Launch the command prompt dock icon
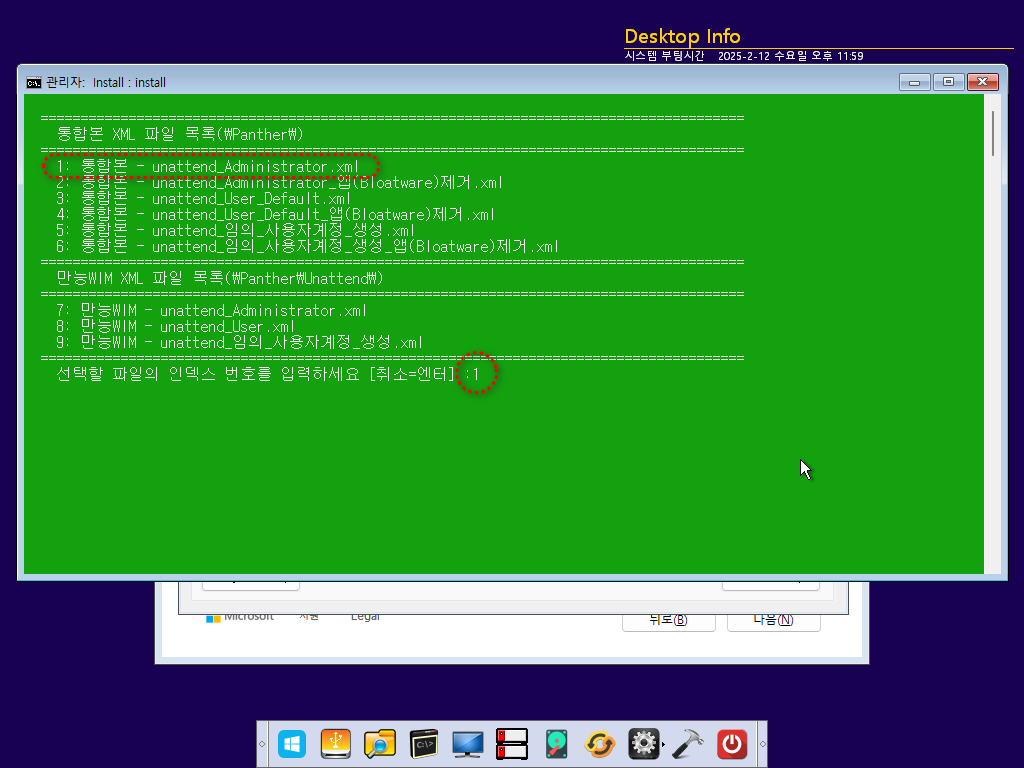 [x=424, y=744]
